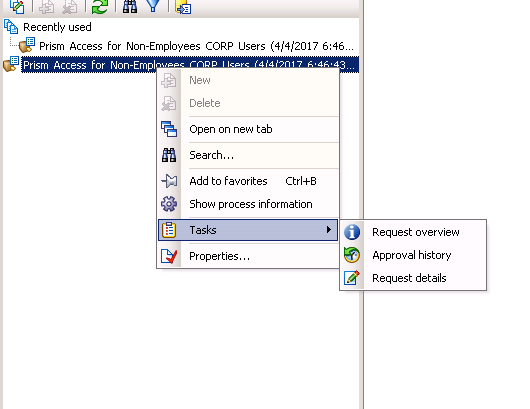Click the binoculars search icon in toolbar

[x=130, y=6]
